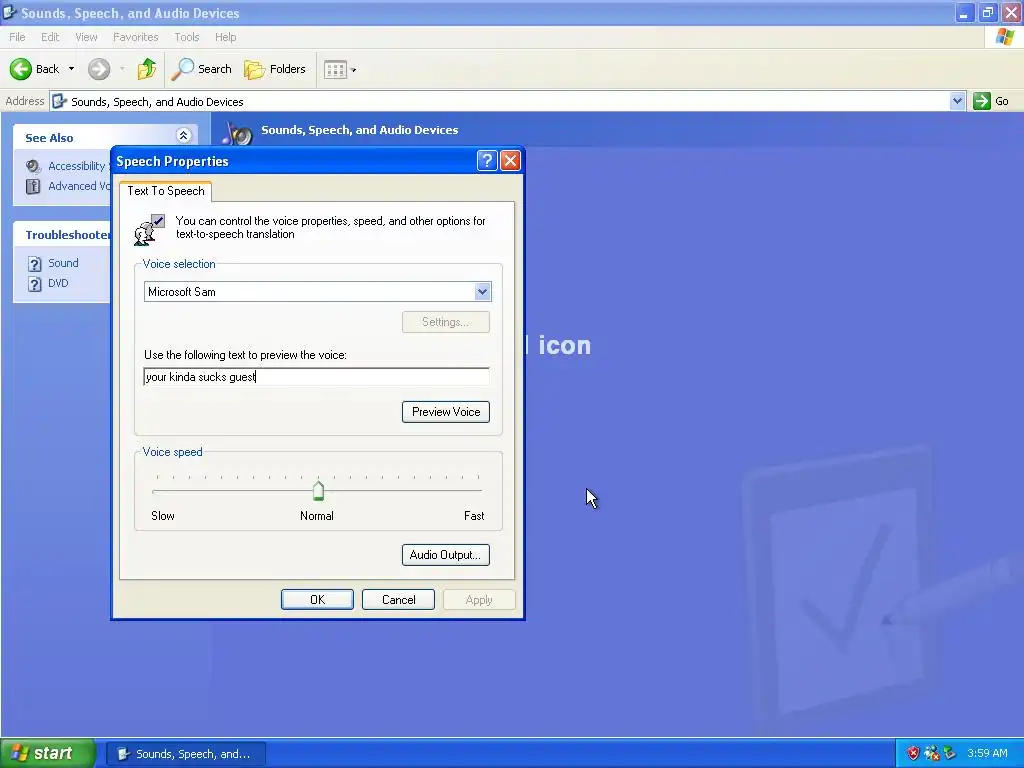Collapse the See Also panel

click(184, 135)
